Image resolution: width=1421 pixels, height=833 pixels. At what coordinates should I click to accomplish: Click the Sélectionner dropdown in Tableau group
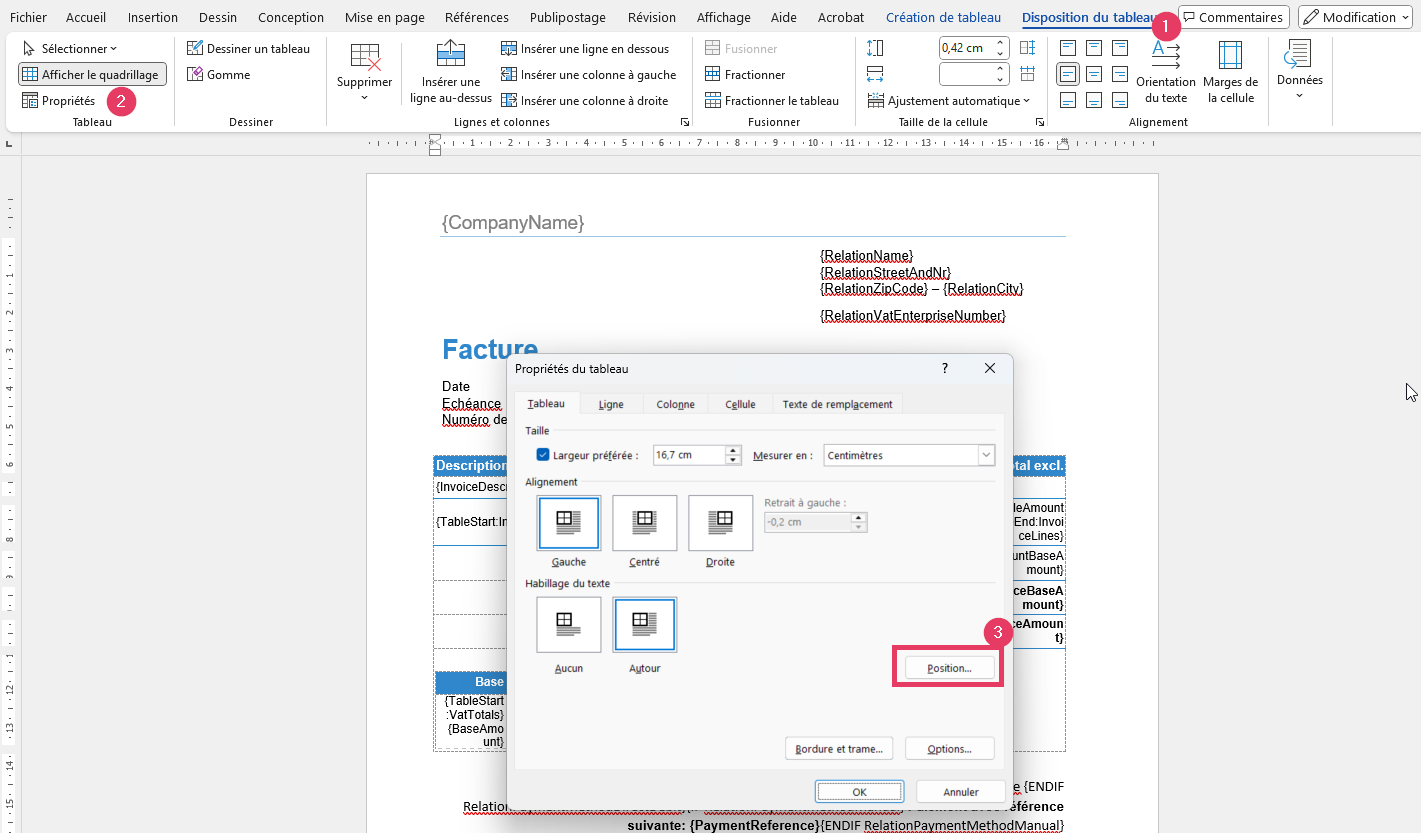coord(70,48)
